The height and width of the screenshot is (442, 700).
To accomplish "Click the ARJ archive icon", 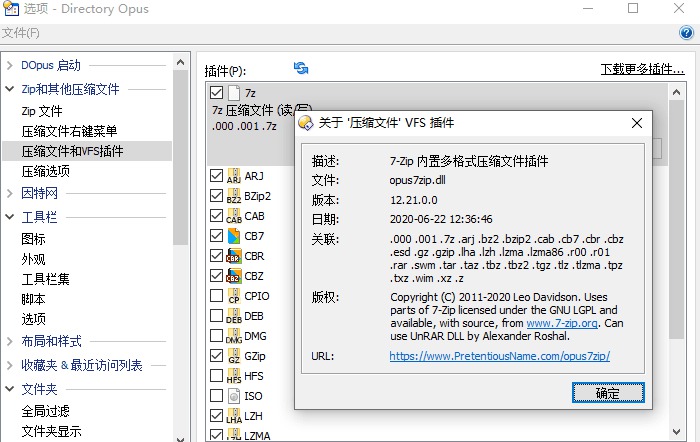I will (x=234, y=176).
